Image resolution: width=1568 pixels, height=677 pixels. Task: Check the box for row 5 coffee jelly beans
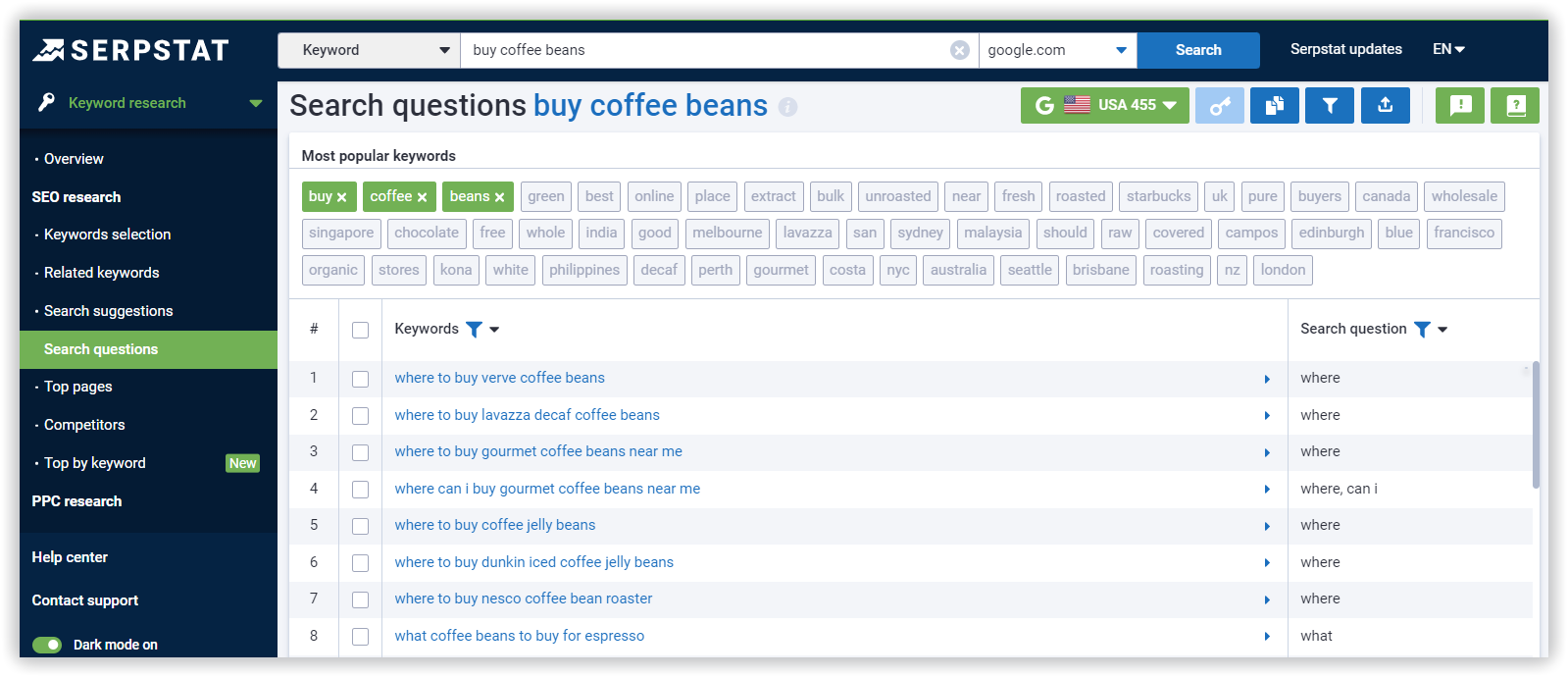361,526
